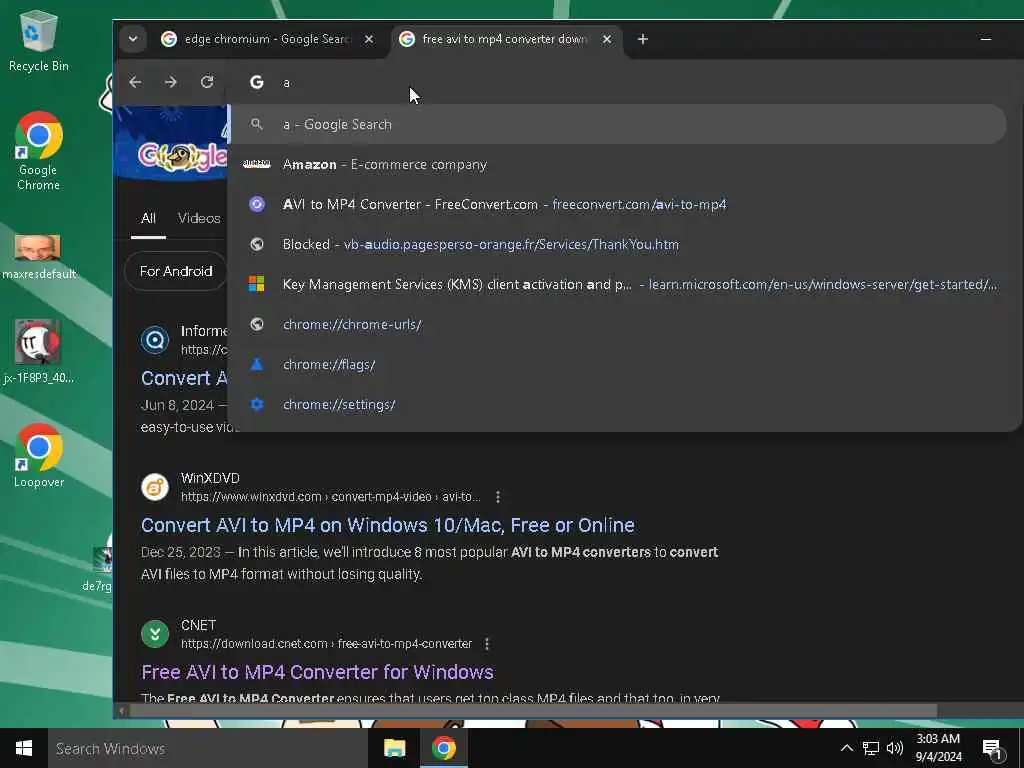Click the Microsoft logo icon in suggestions
The image size is (1024, 768).
pyautogui.click(x=257, y=284)
